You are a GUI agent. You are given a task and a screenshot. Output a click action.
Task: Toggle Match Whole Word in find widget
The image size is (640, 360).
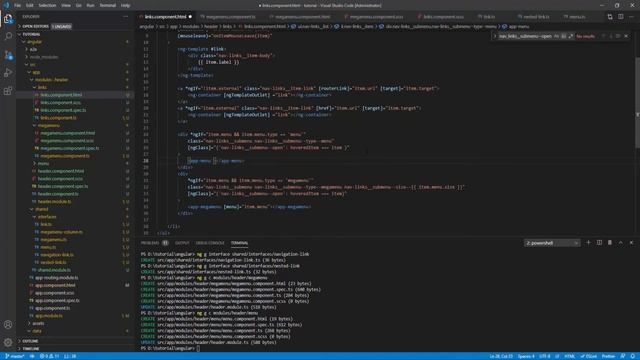564,36
